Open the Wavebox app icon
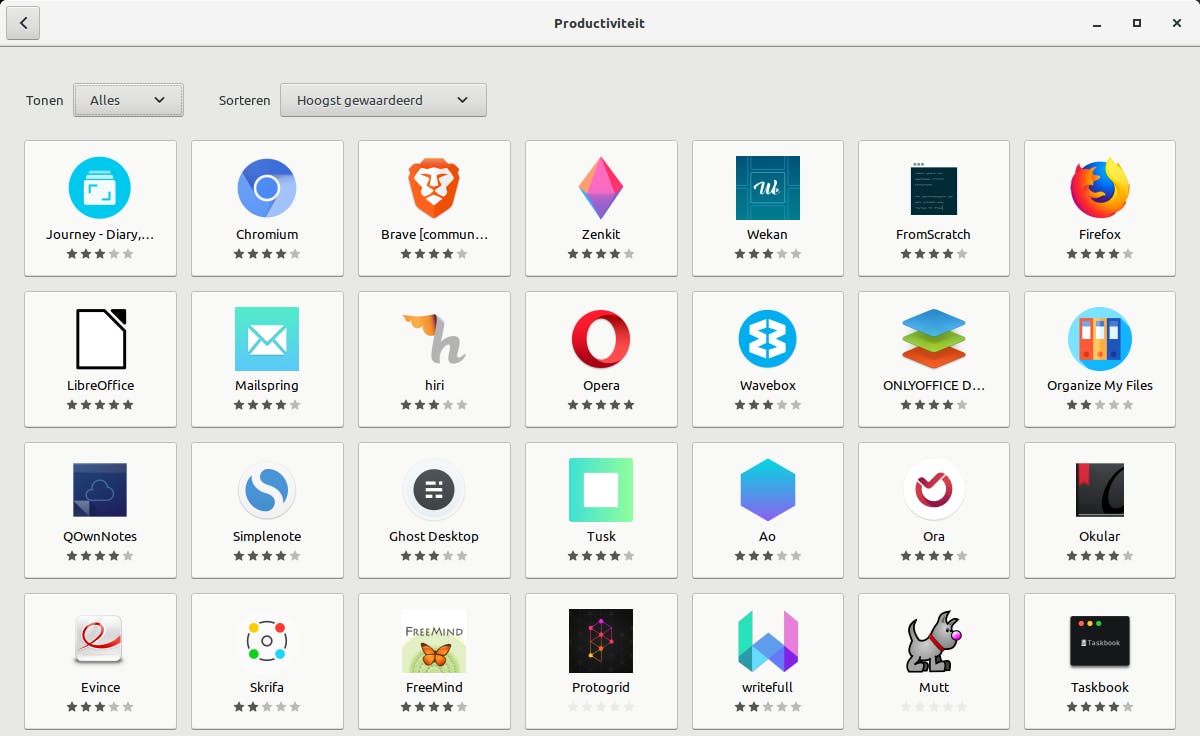This screenshot has height=736, width=1200. click(767, 339)
